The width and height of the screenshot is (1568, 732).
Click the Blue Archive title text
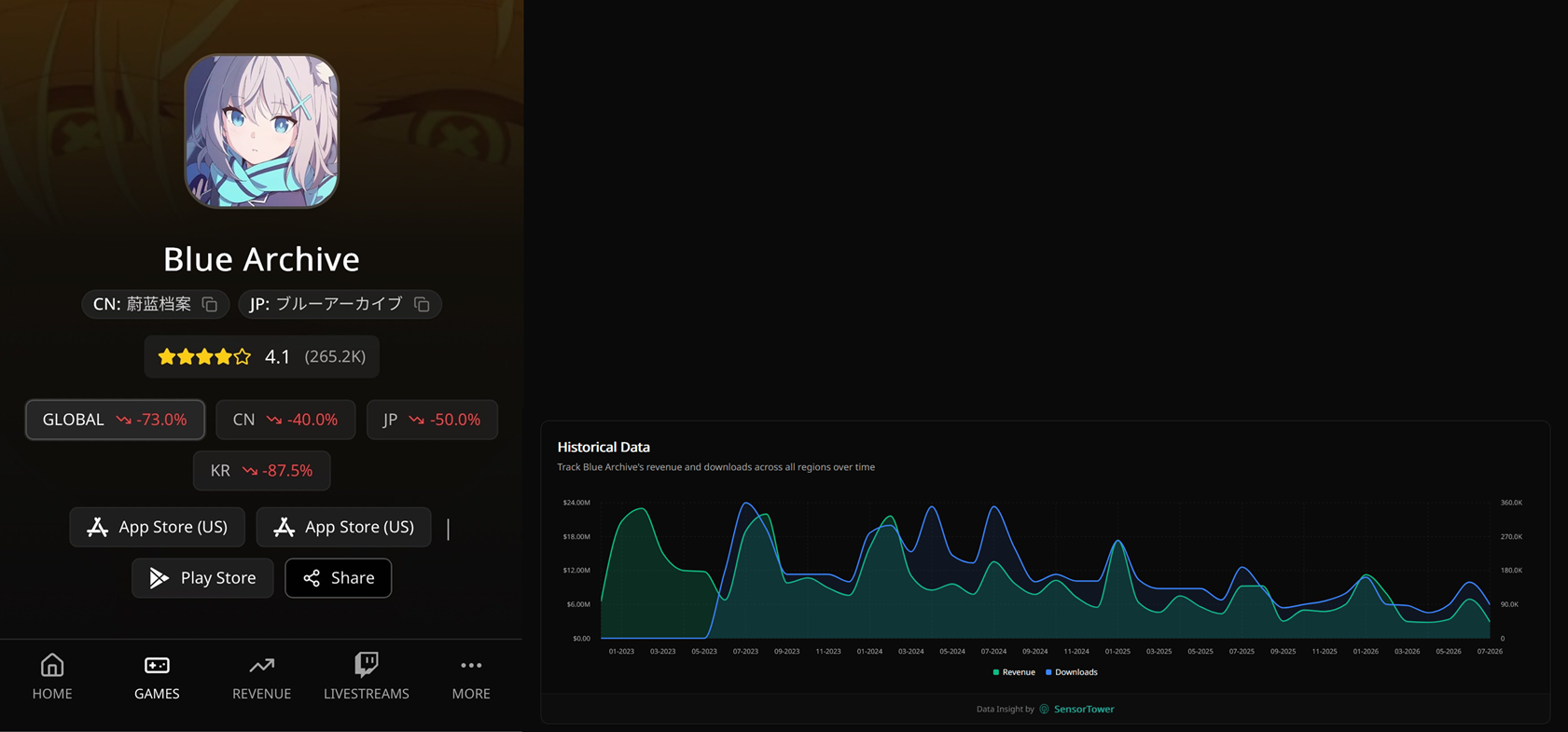pos(261,259)
